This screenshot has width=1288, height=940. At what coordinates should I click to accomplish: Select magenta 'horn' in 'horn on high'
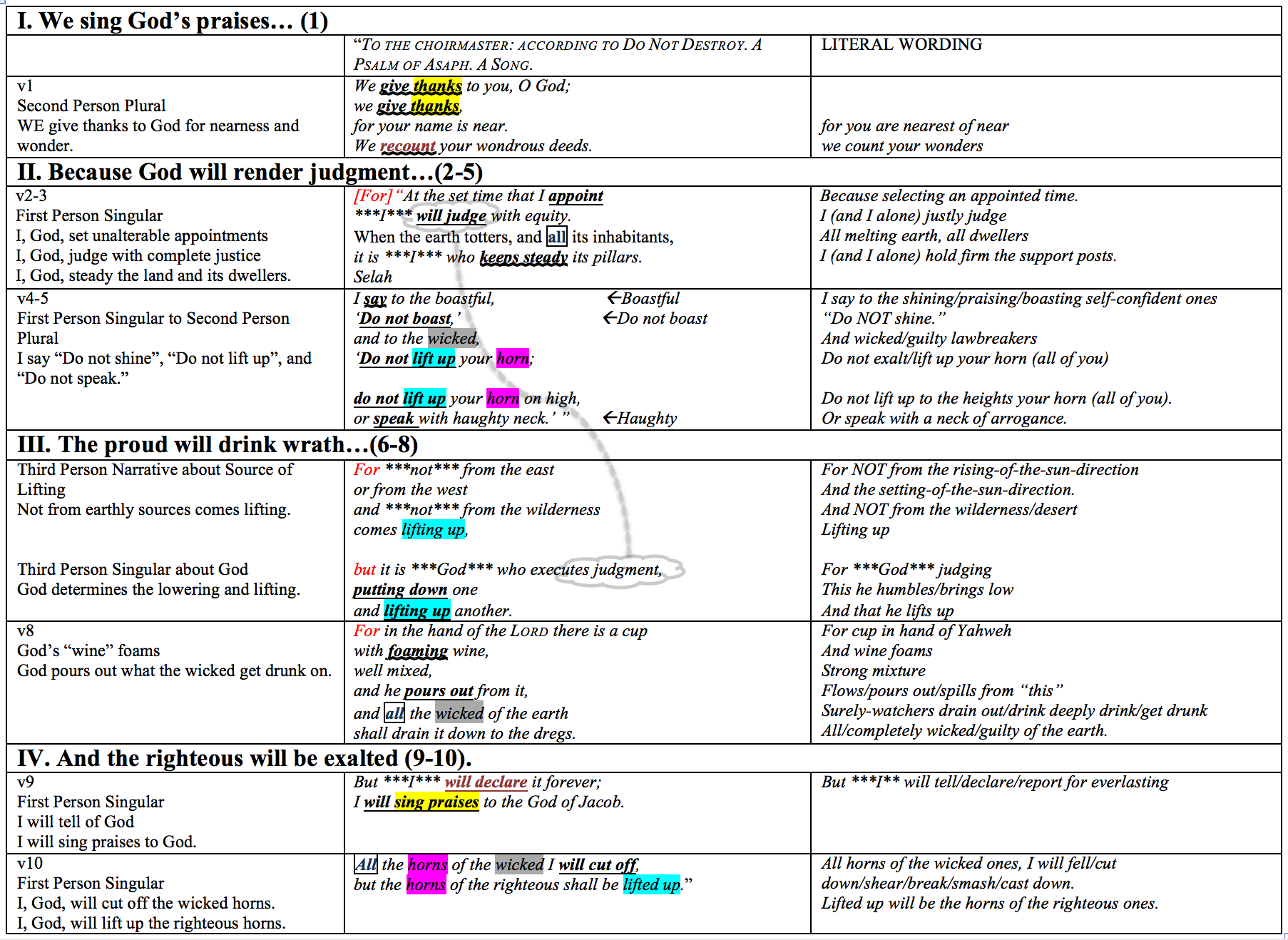pos(503,398)
